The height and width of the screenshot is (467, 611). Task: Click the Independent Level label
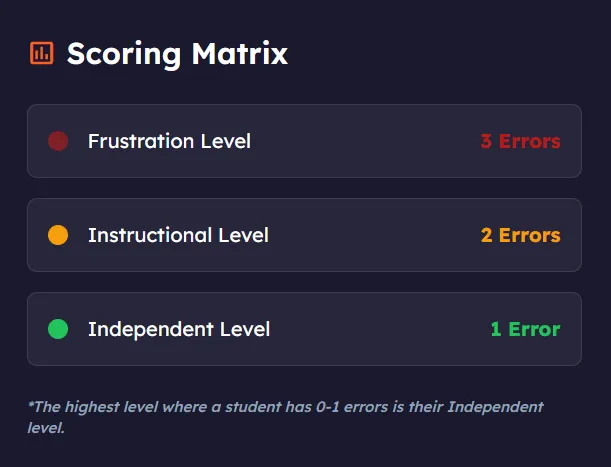pyautogui.click(x=179, y=329)
